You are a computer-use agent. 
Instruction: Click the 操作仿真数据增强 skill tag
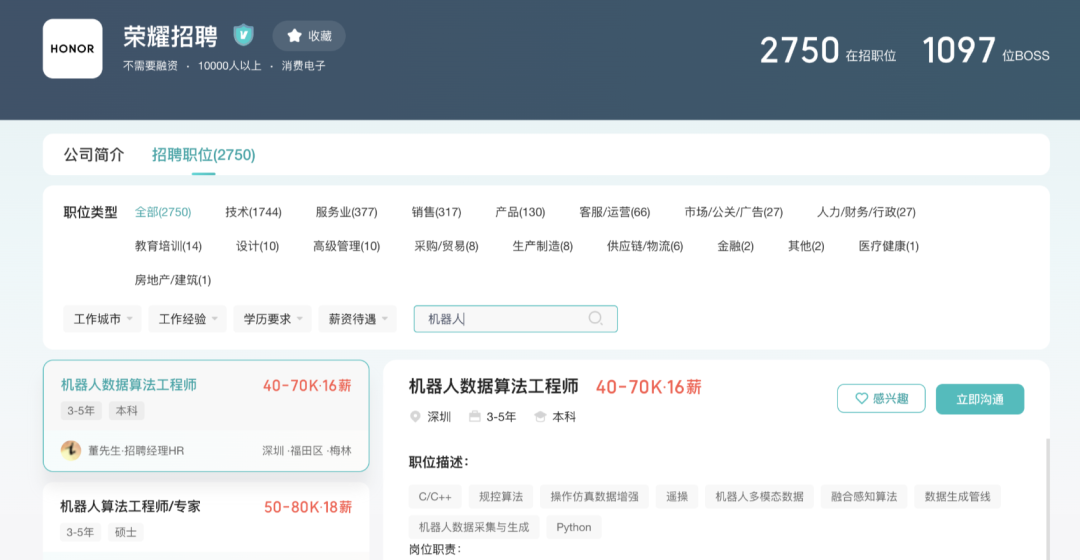click(x=594, y=497)
